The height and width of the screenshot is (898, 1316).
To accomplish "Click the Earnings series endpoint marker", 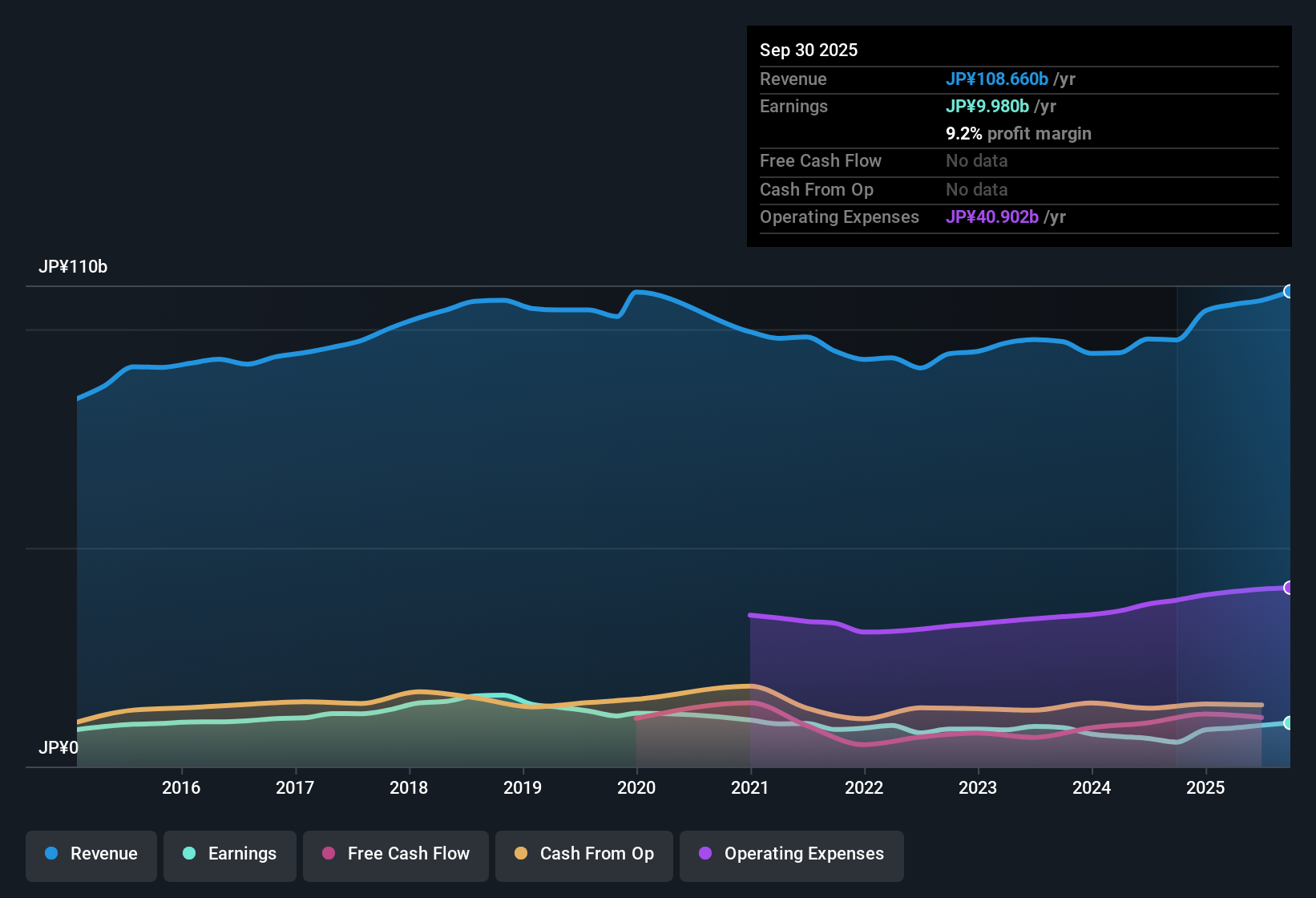I will pos(1288,723).
